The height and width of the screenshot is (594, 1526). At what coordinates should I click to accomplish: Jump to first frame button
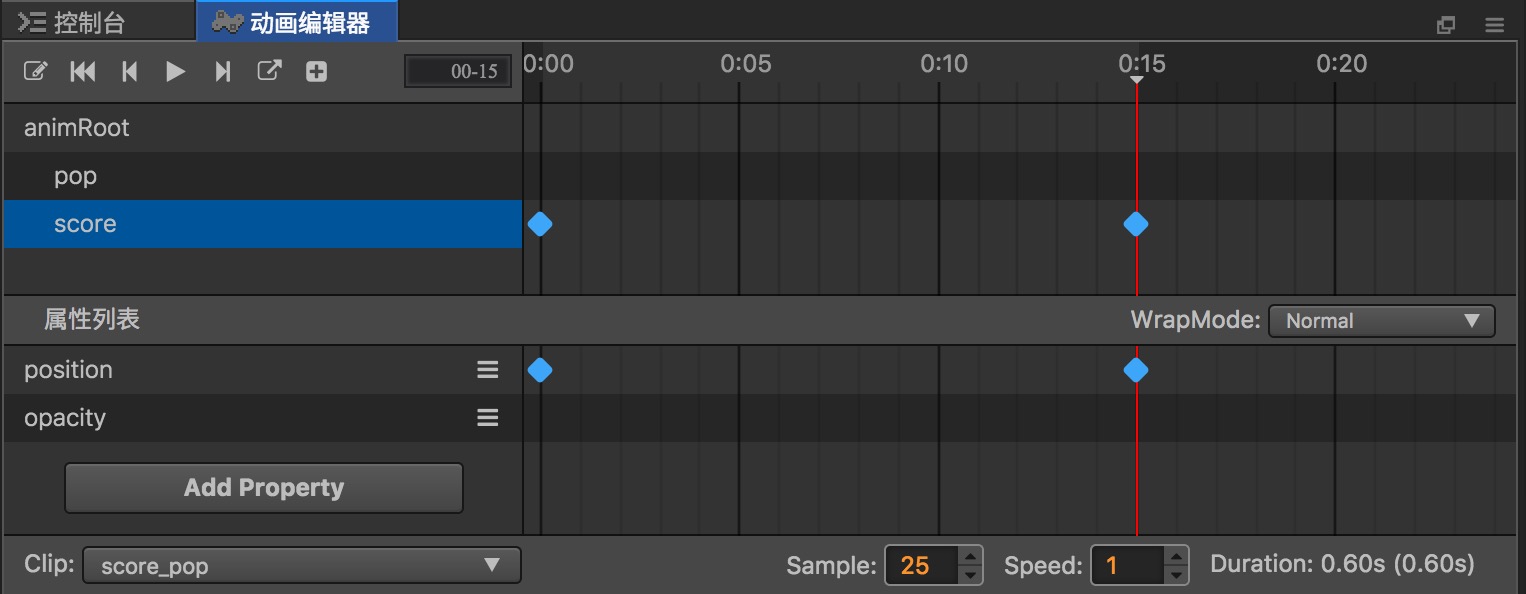point(83,71)
